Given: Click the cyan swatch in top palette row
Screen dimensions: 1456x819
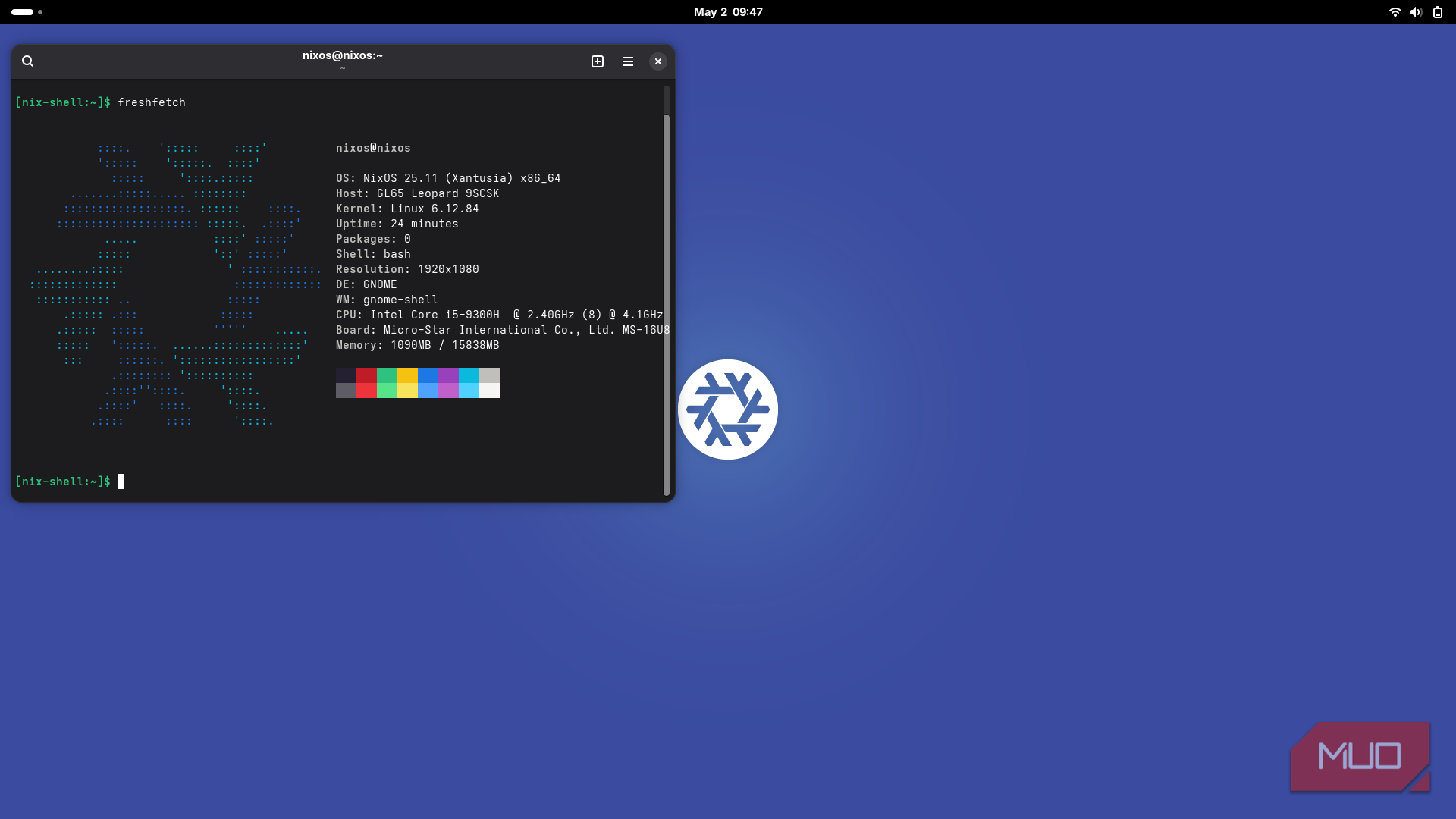Looking at the screenshot, I should pyautogui.click(x=469, y=375).
